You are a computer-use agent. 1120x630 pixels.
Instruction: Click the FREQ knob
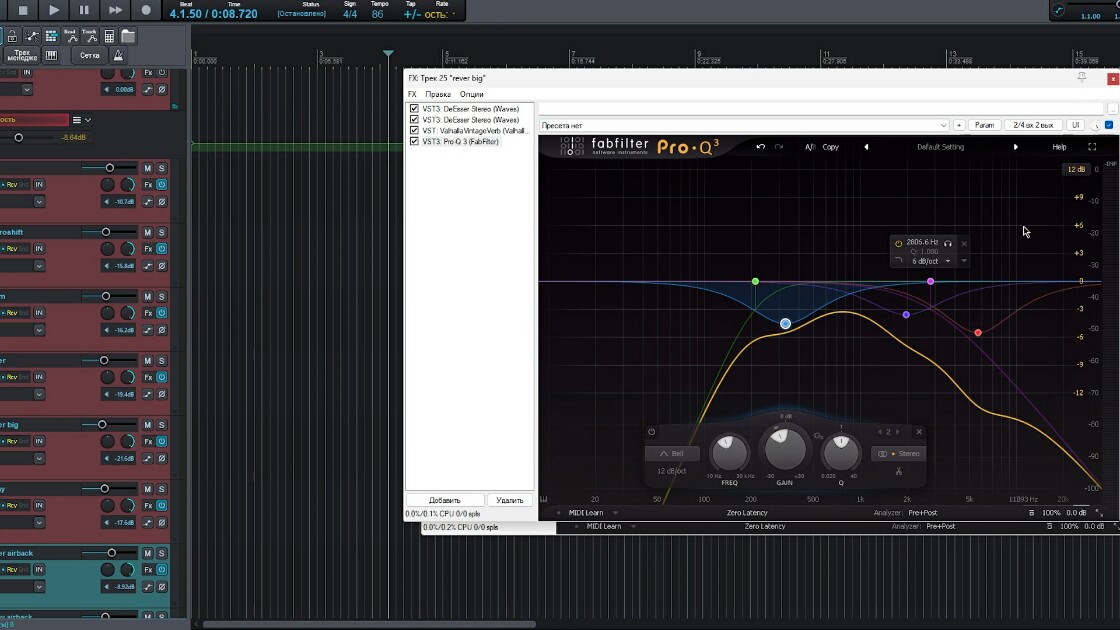[729, 451]
